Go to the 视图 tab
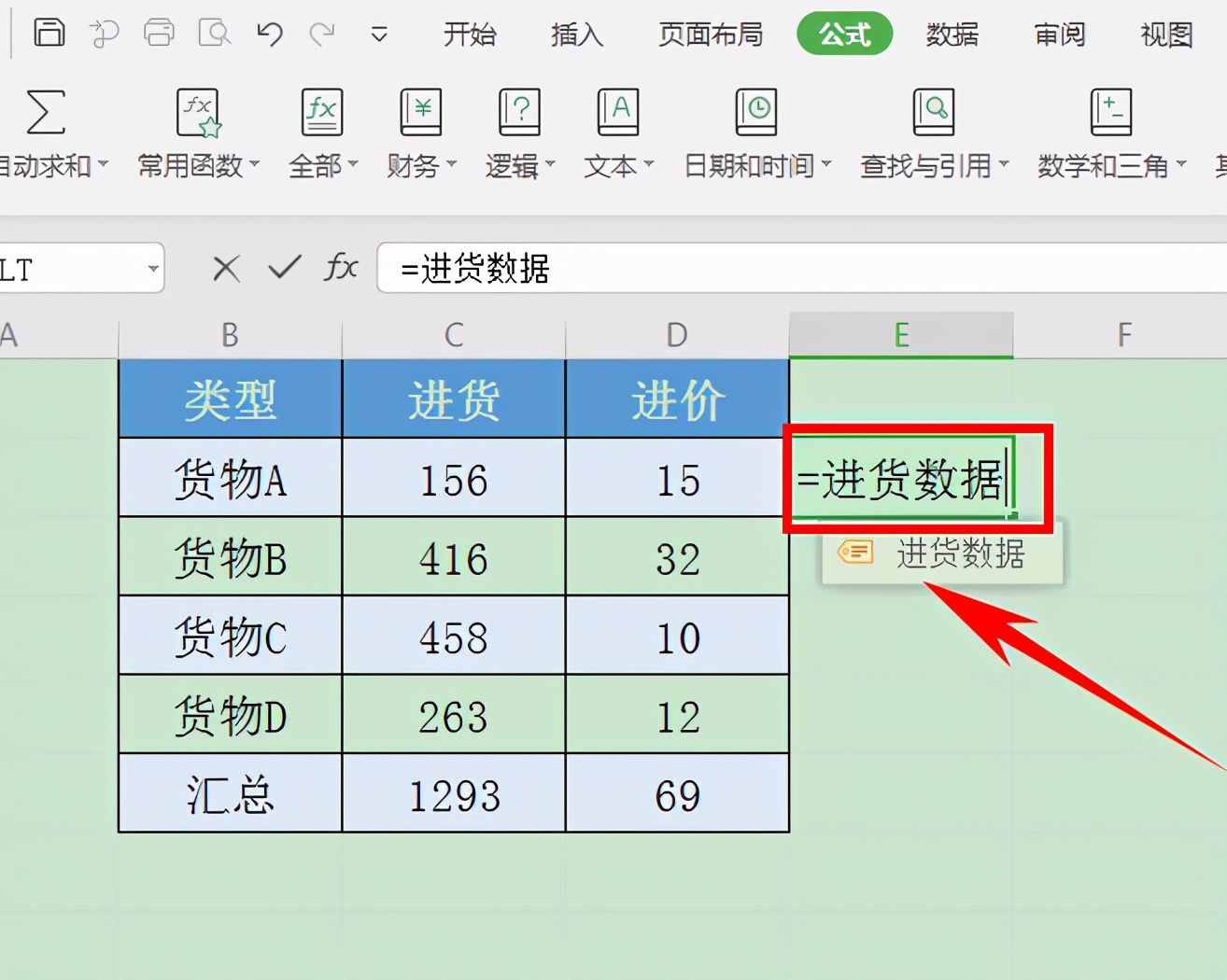The image size is (1227, 980). pos(1166,35)
